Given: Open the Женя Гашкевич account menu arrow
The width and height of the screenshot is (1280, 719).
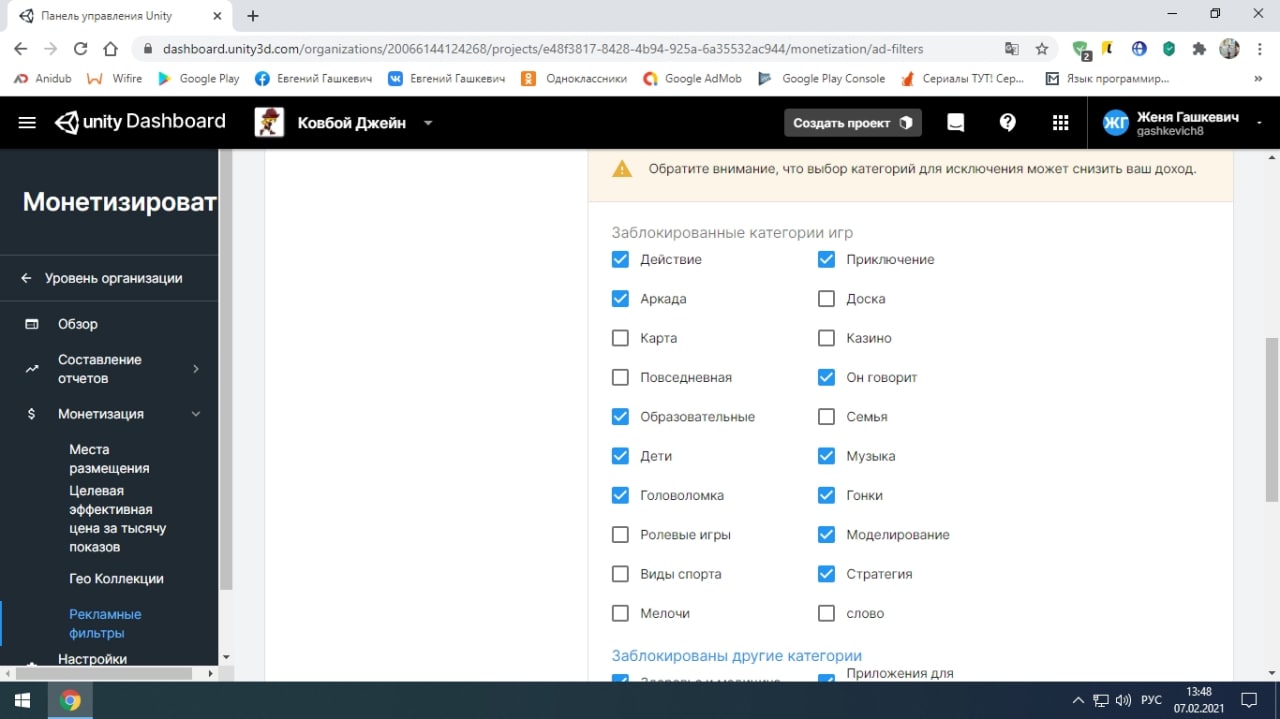Looking at the screenshot, I should click(1257, 123).
